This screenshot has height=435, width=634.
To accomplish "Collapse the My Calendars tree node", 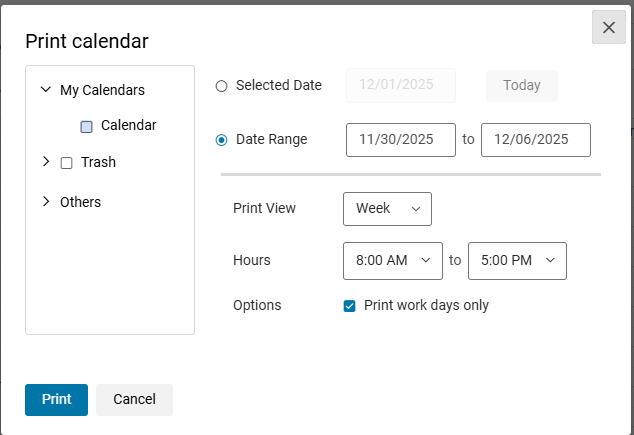I will [45, 90].
